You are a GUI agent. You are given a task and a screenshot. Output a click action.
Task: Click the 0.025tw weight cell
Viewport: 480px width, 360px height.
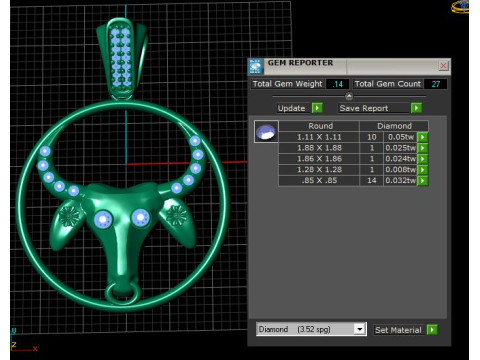(400, 148)
